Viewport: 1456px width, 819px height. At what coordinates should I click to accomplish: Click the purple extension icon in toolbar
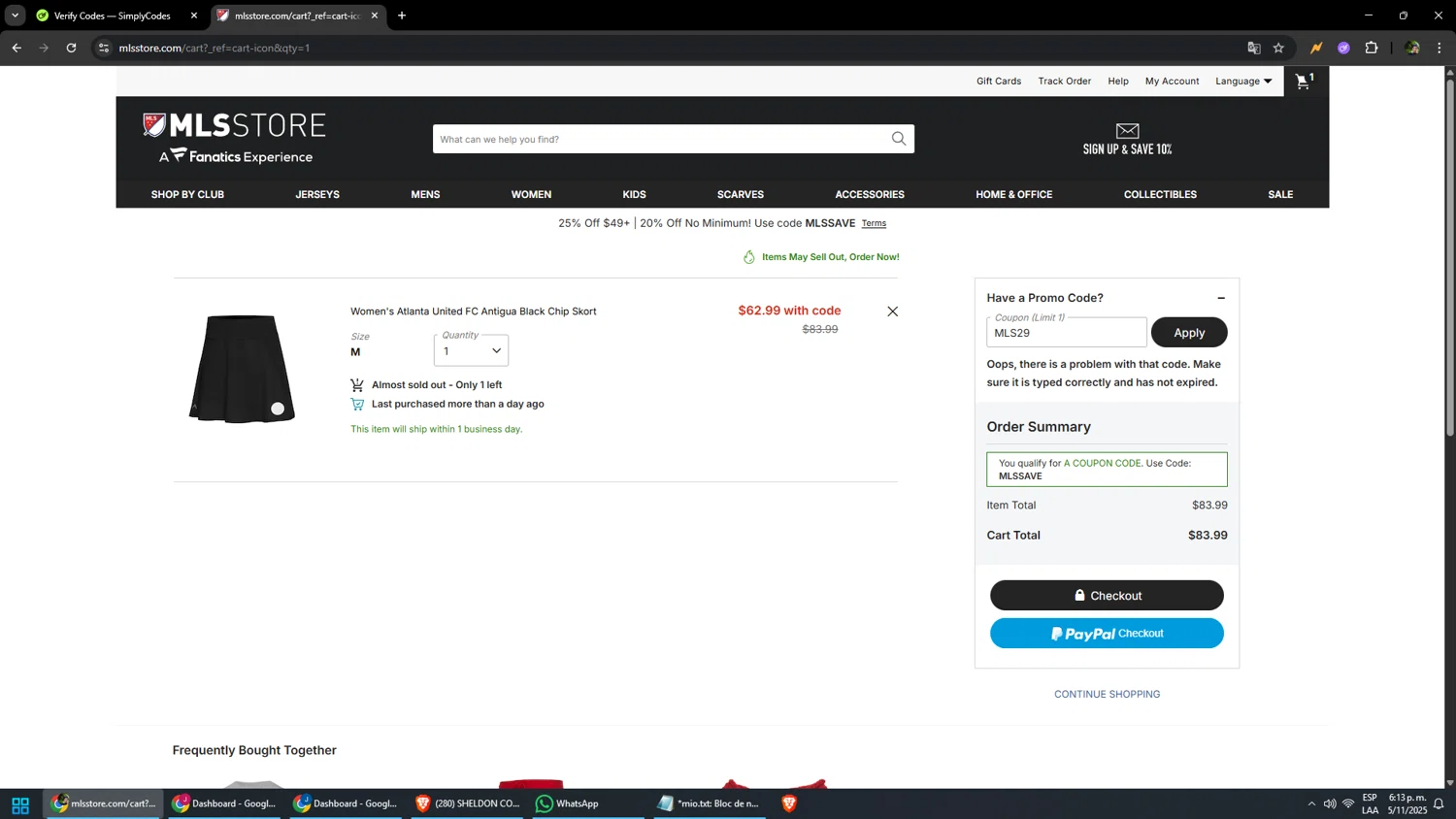pos(1343,48)
